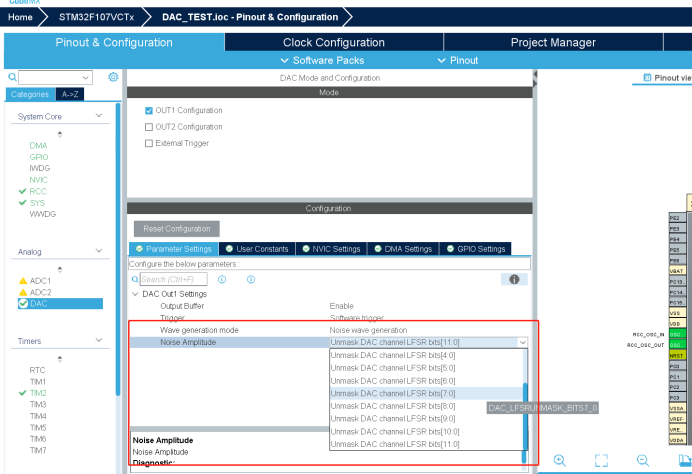Enable OUT1 Configuration checkbox
692x474 pixels.
coord(149,110)
